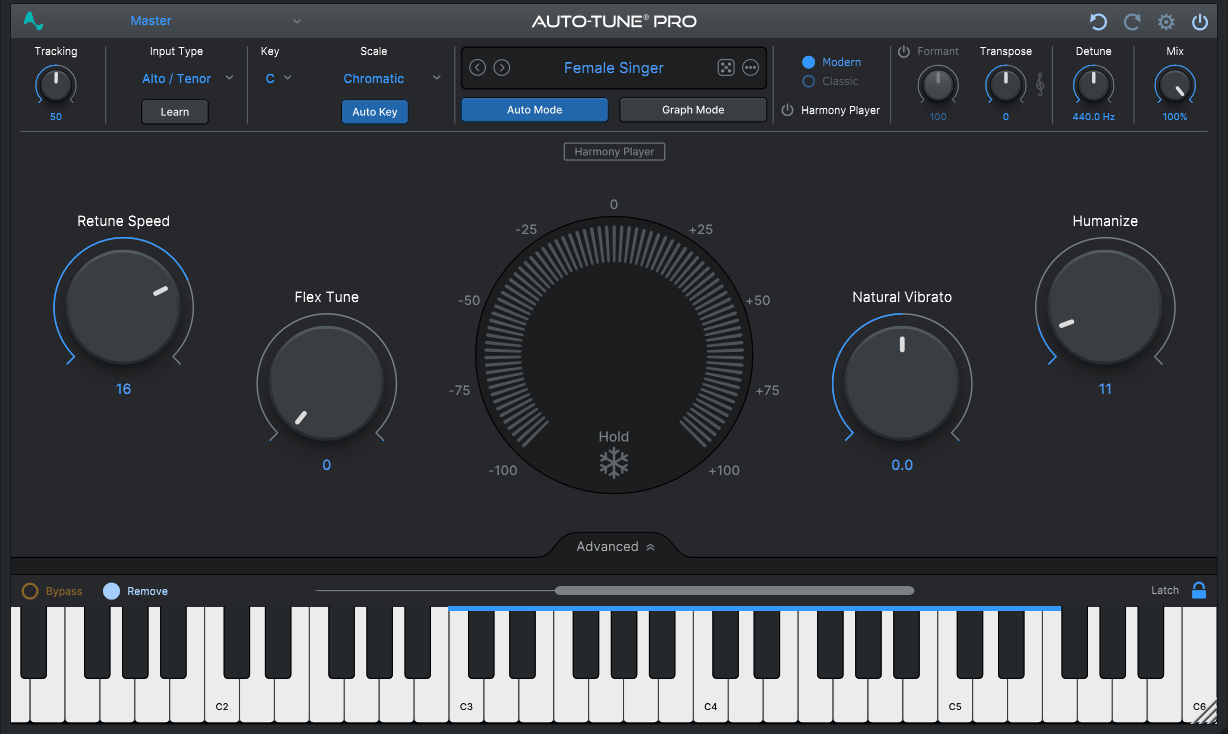Click the random preset dice icon
The image size is (1228, 734).
[726, 68]
